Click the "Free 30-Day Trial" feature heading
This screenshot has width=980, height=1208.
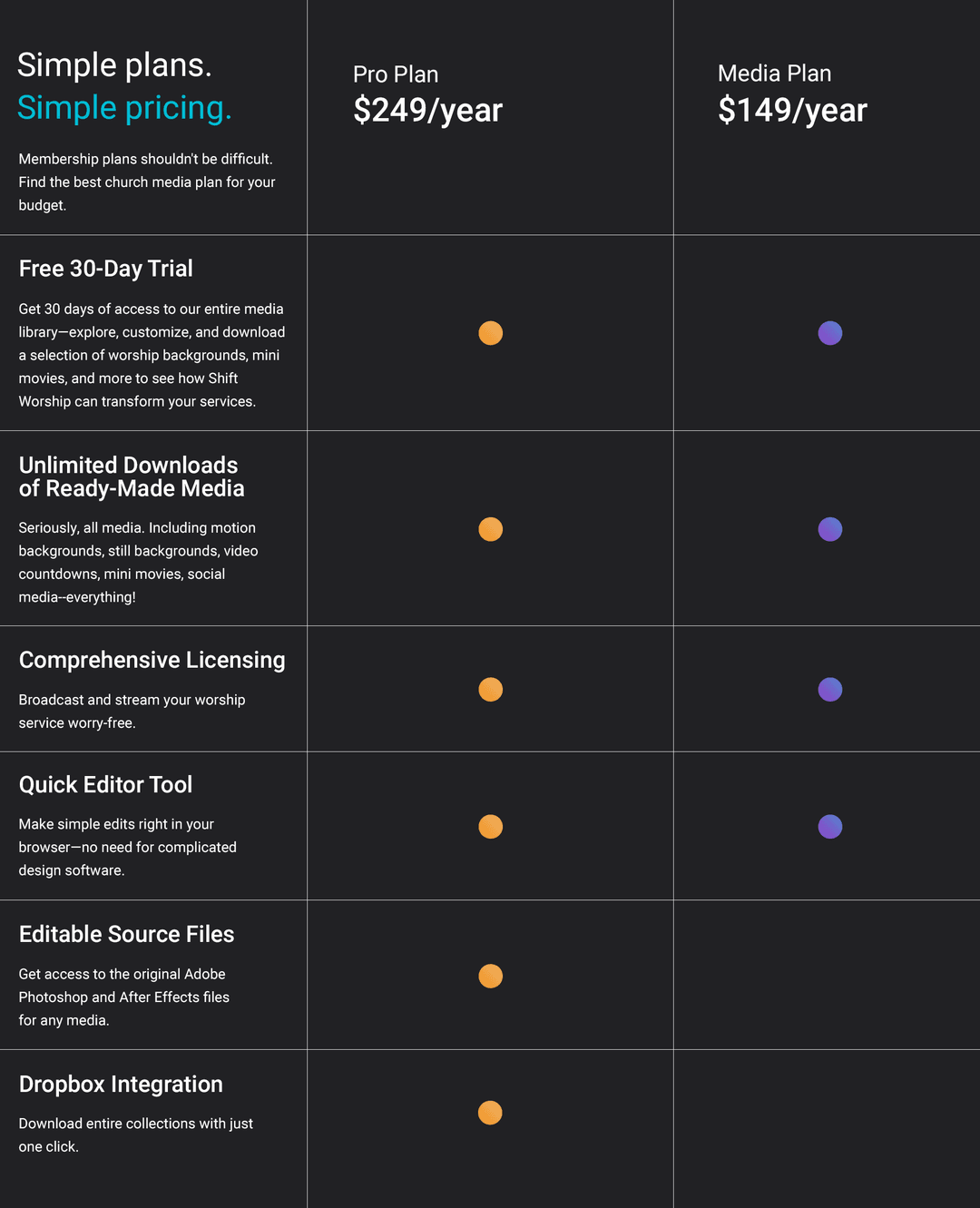pos(105,269)
